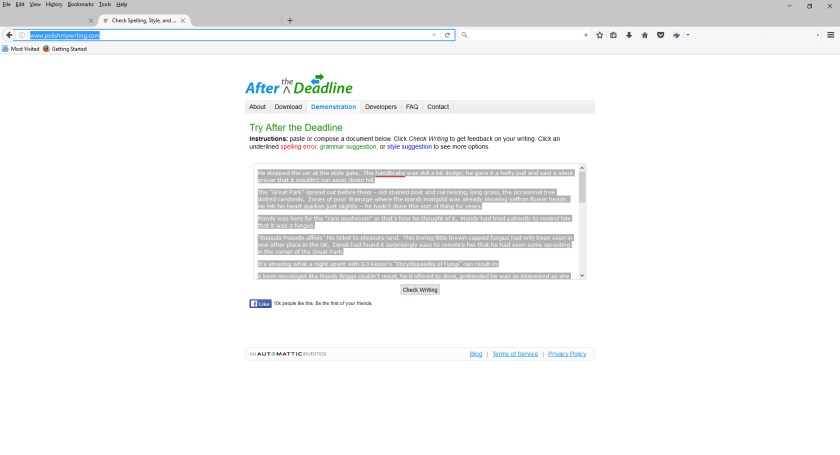Click the After the Deadline logo
Screen dimensions: 840x455
tap(299, 85)
